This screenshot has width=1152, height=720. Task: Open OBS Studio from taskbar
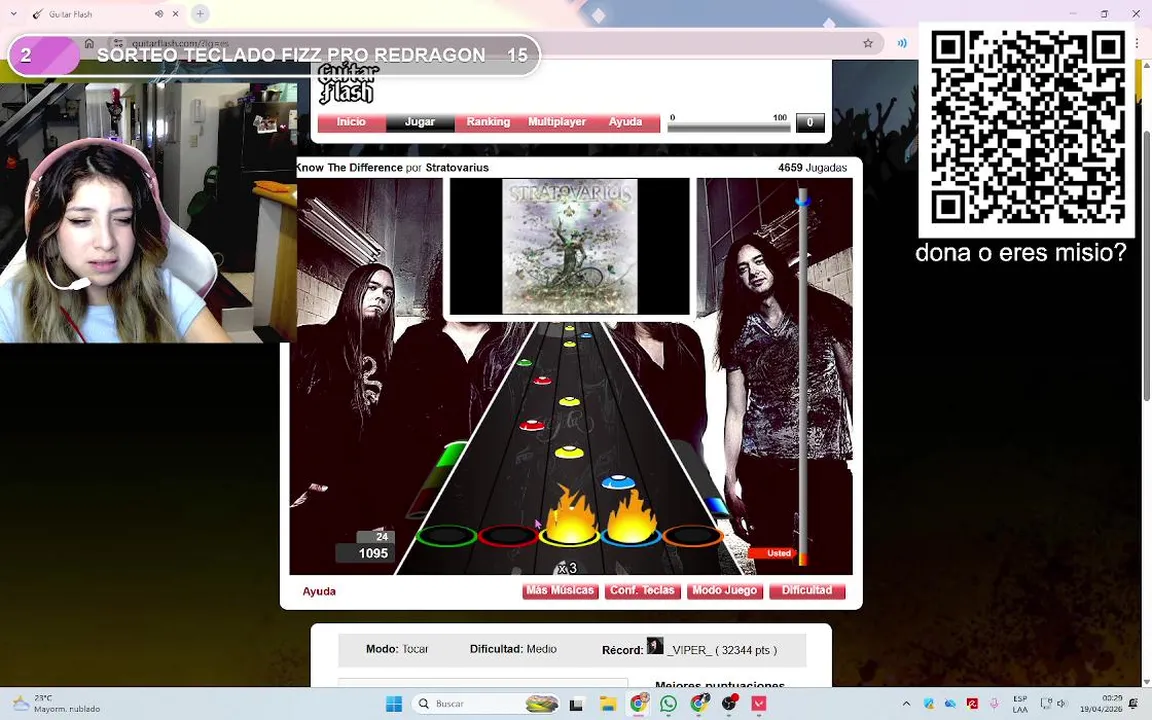[x=730, y=704]
